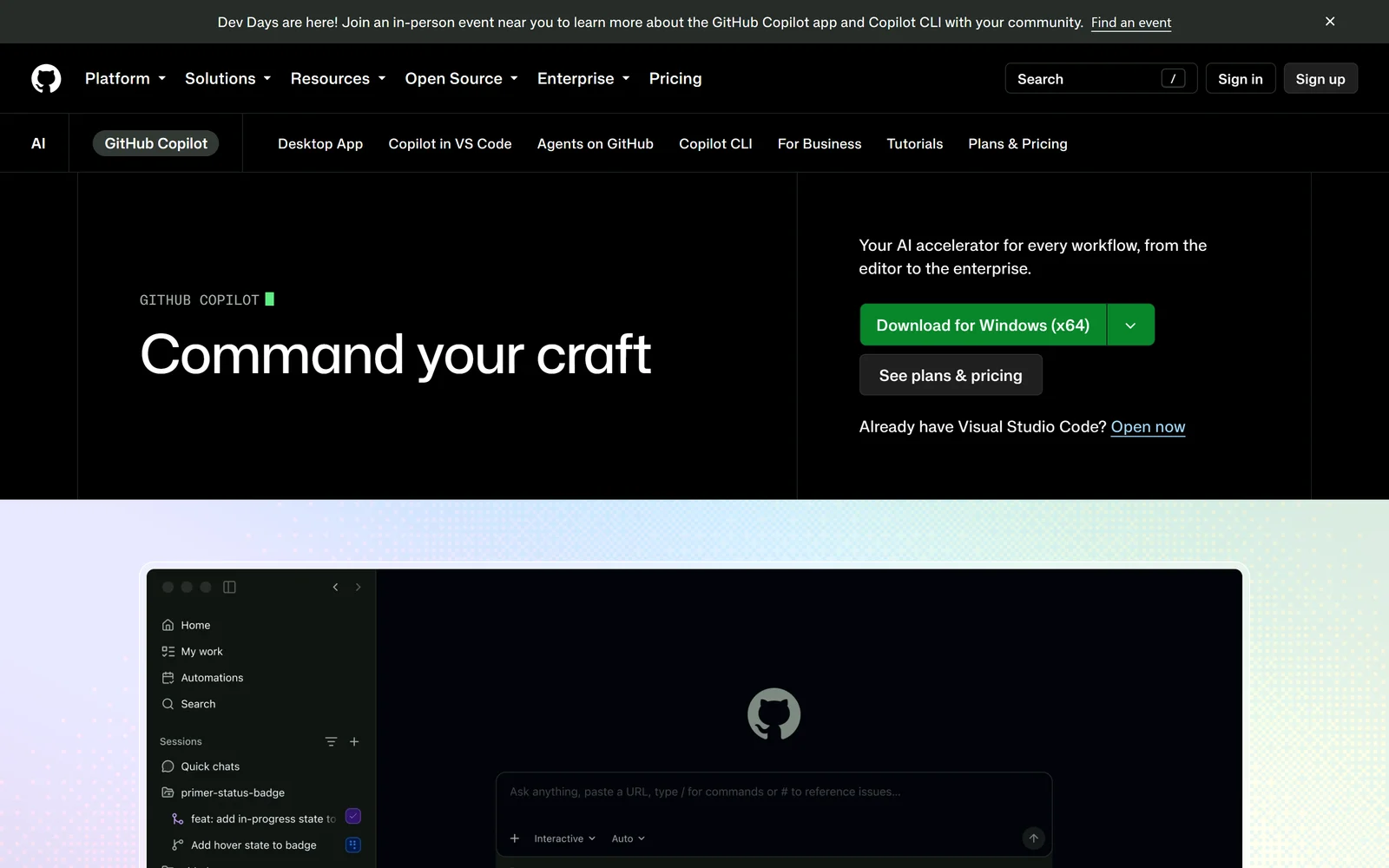Click the plus attach icon in prompt box
The image size is (1389, 868).
click(x=515, y=838)
